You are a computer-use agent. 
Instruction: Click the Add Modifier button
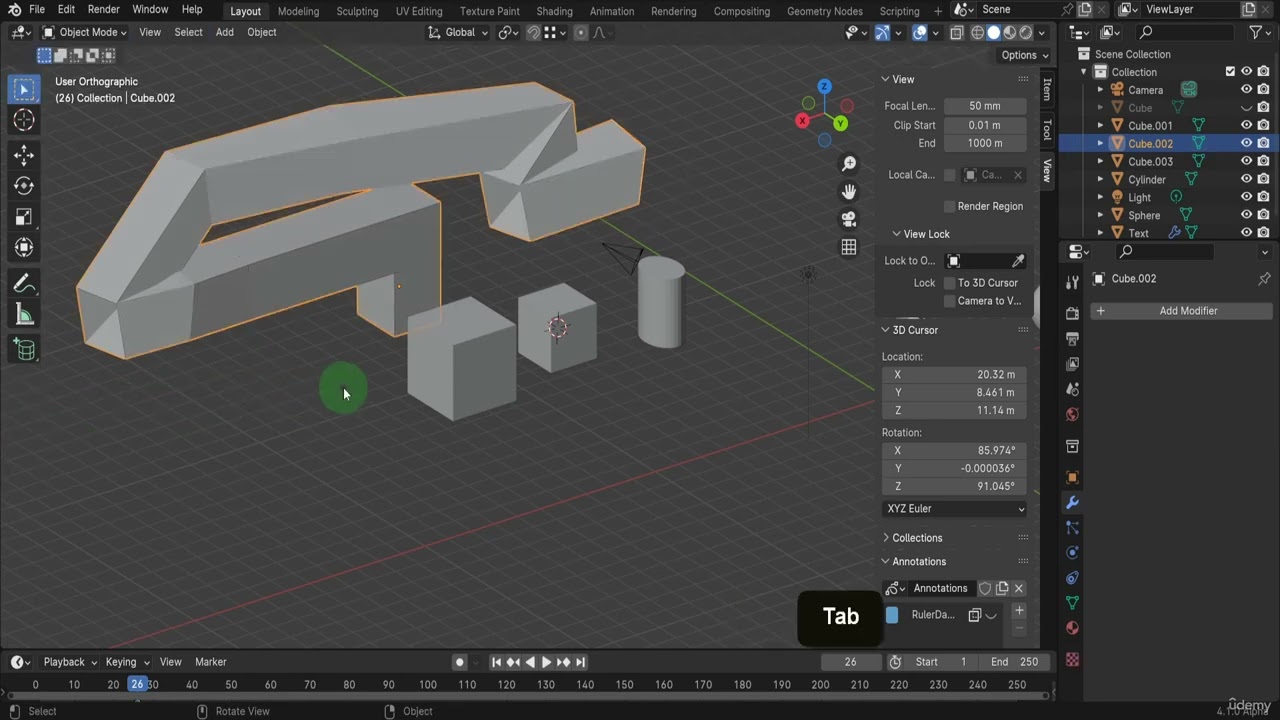1181,311
